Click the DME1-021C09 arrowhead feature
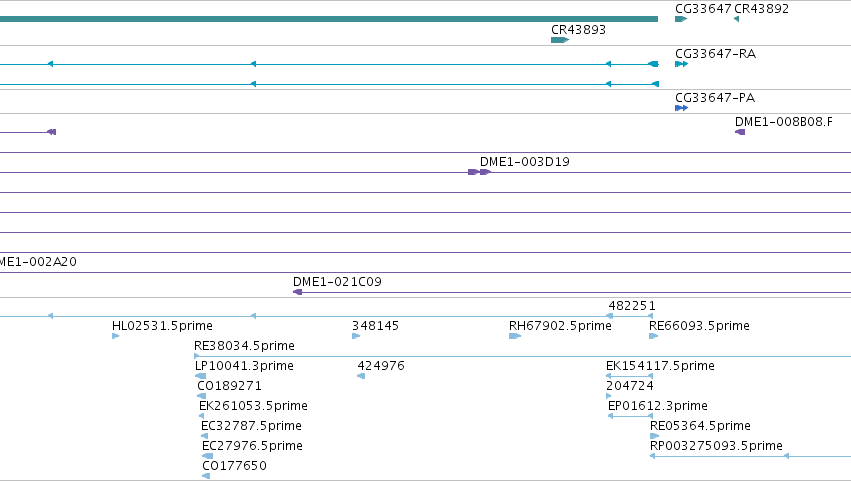Viewport: 851px width, 481px height. point(297,292)
